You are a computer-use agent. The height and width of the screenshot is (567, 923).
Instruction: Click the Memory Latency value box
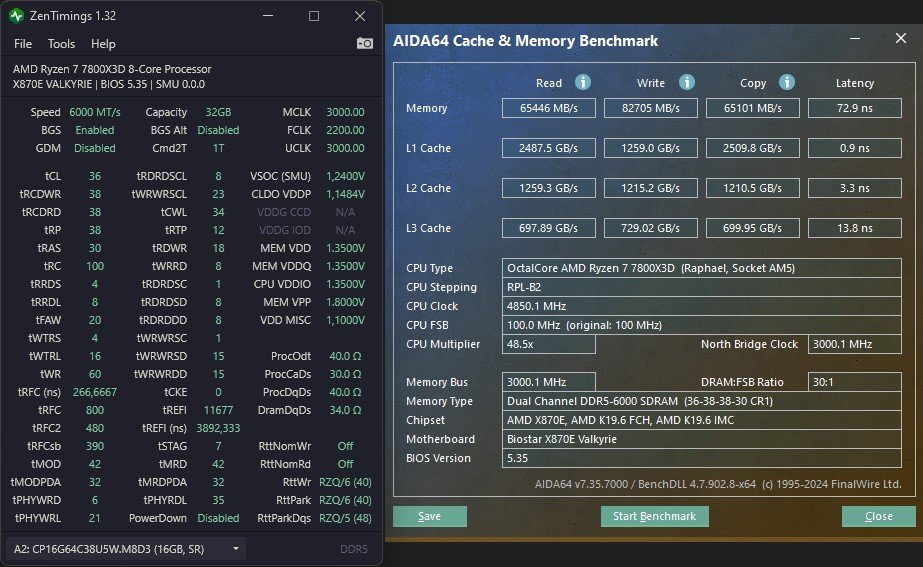point(854,108)
